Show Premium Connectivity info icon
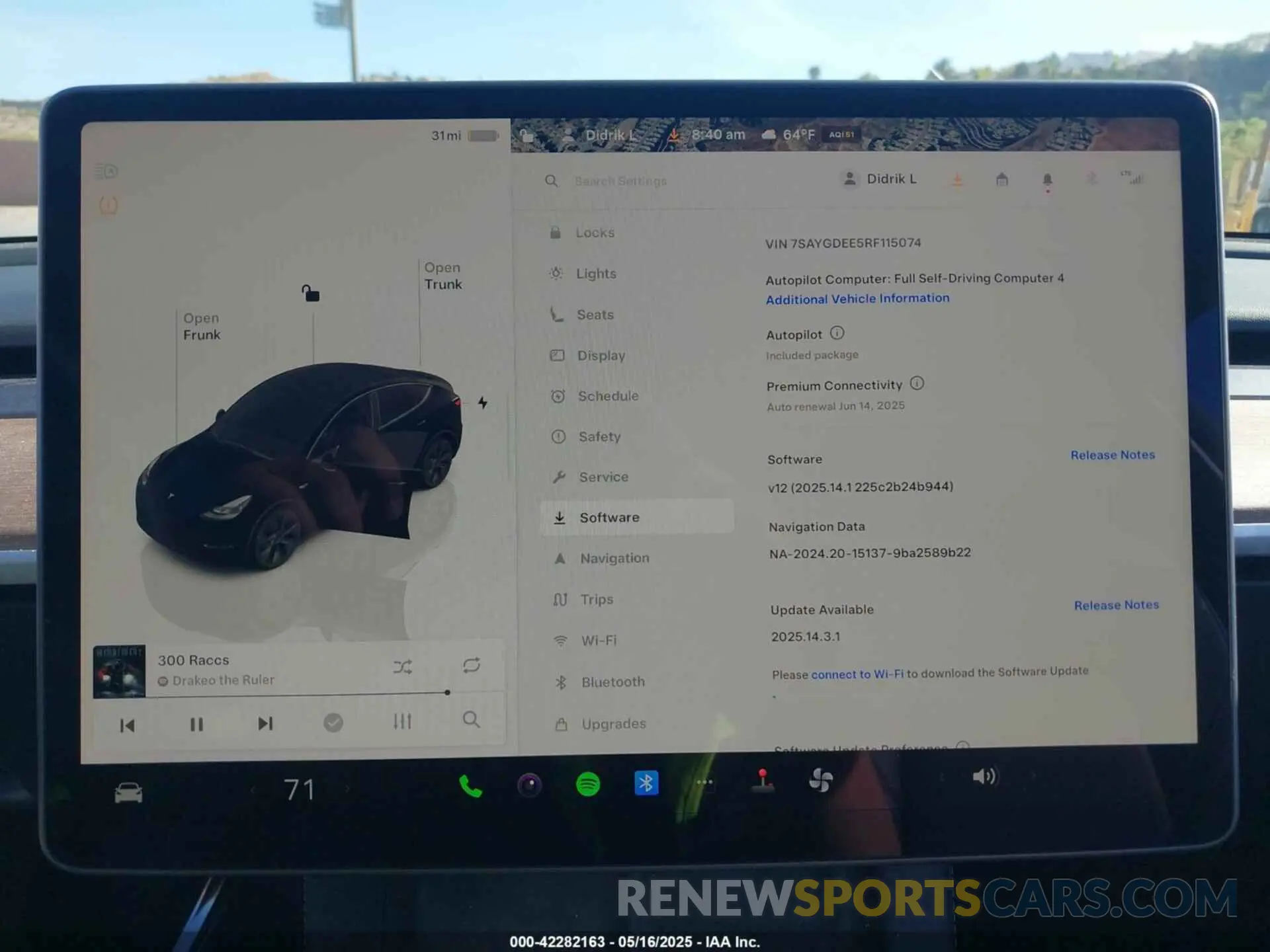Viewport: 1270px width, 952px height. point(917,383)
